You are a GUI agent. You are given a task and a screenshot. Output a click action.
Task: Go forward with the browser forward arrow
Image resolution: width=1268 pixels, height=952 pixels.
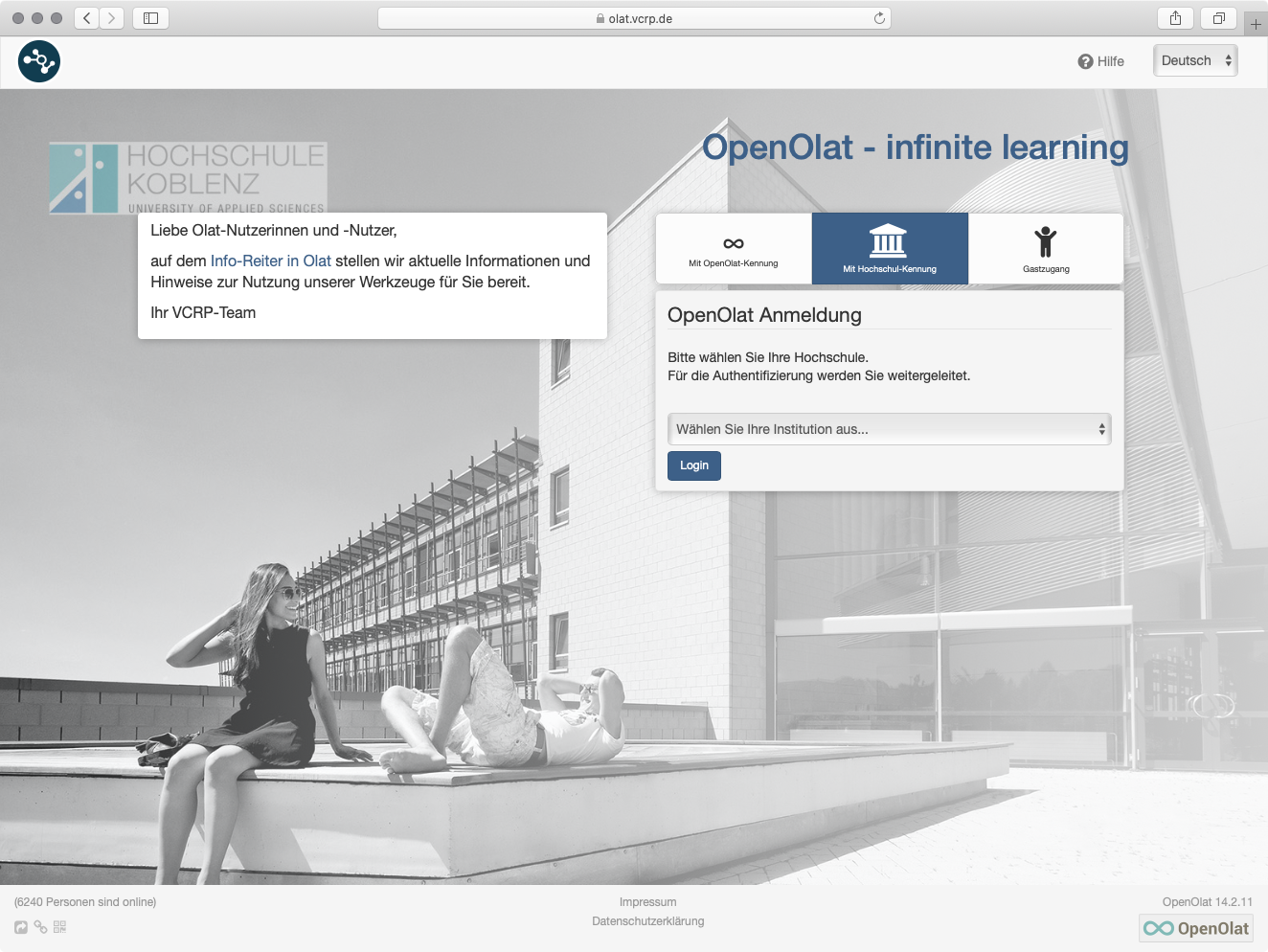pos(112,18)
